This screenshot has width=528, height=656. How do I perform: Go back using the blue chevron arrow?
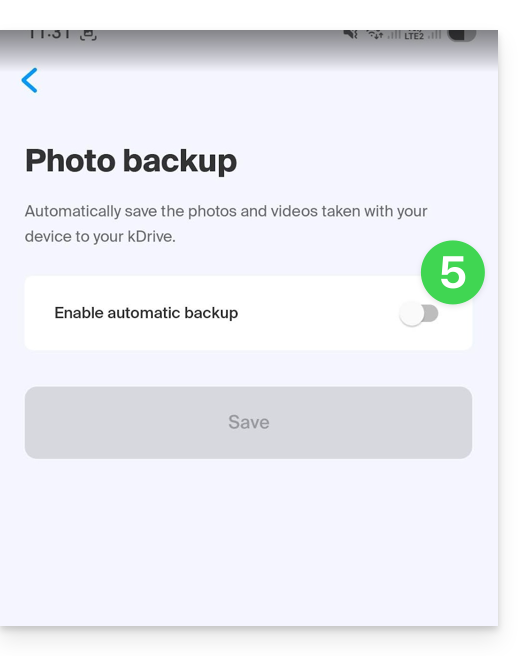pyautogui.click(x=29, y=80)
